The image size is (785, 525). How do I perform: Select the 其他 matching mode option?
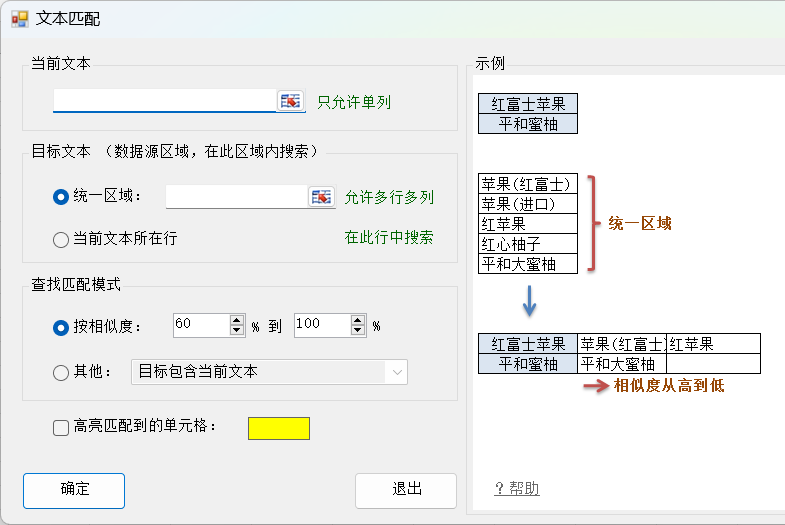(x=60, y=372)
